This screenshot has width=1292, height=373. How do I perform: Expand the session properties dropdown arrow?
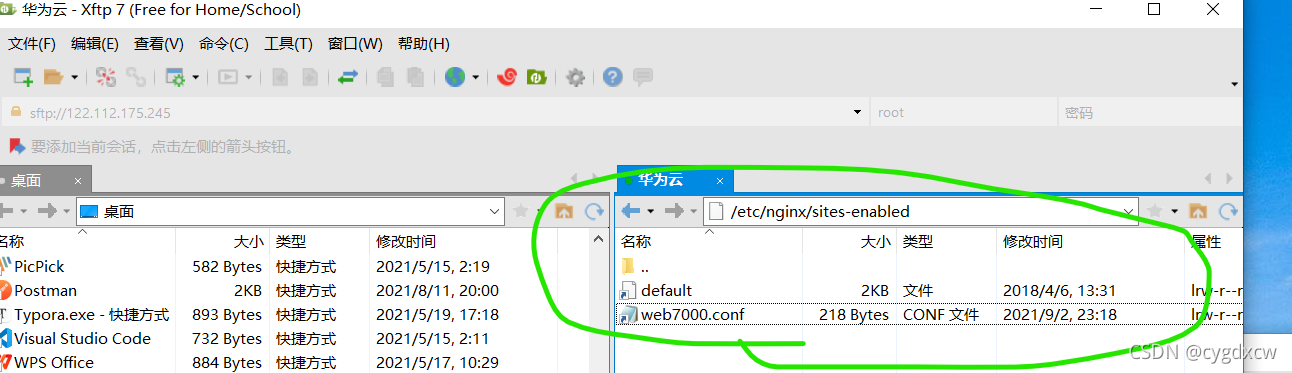pos(196,77)
